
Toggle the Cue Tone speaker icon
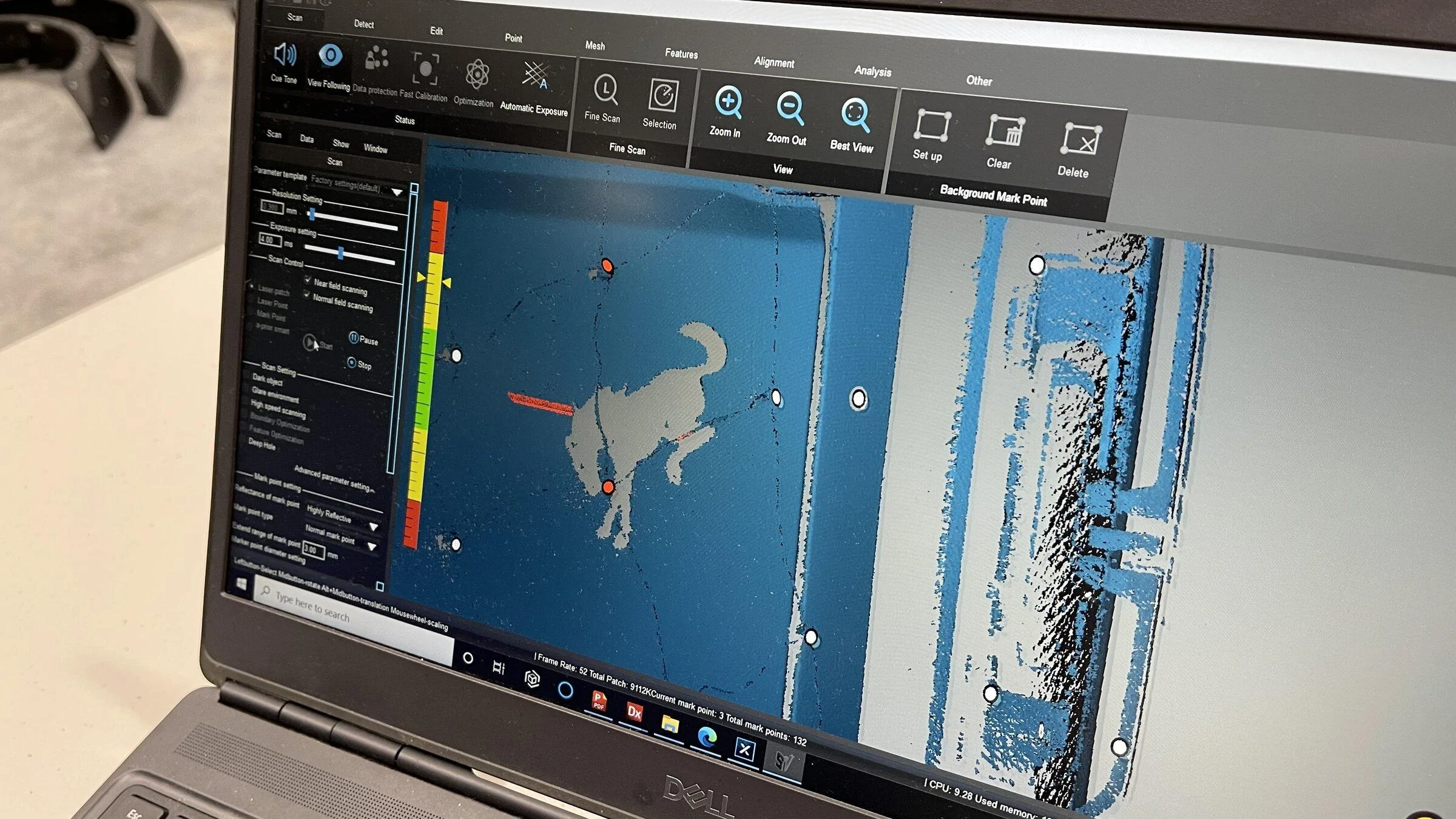click(284, 55)
